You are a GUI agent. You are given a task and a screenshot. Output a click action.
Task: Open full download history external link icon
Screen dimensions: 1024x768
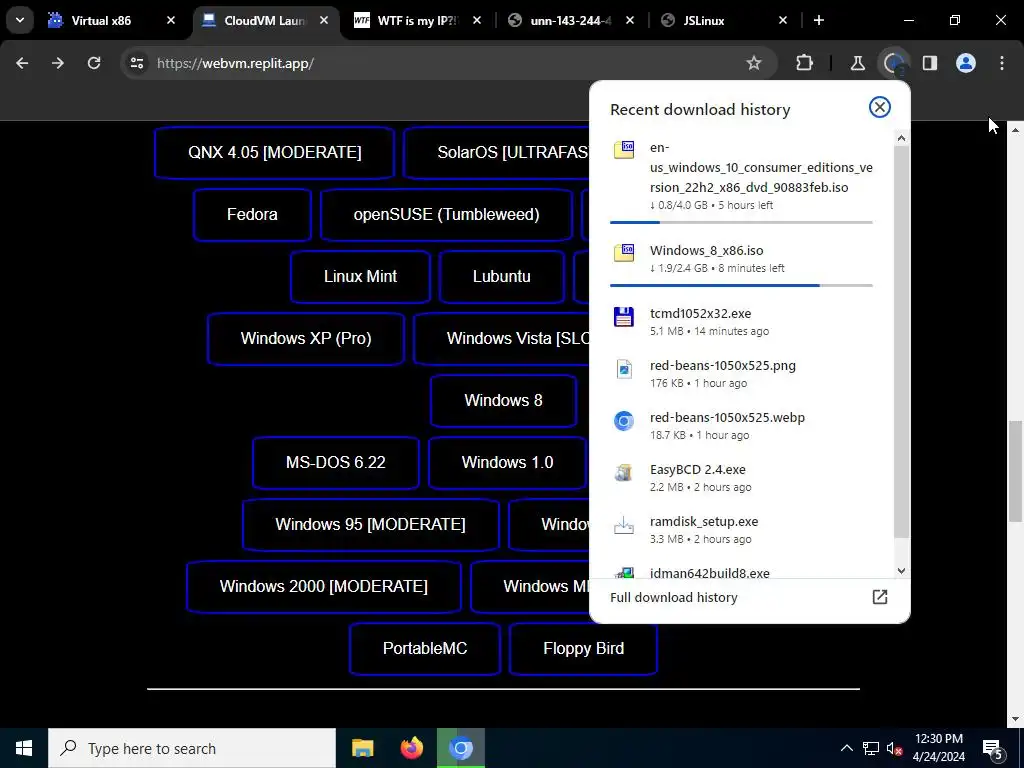880,597
